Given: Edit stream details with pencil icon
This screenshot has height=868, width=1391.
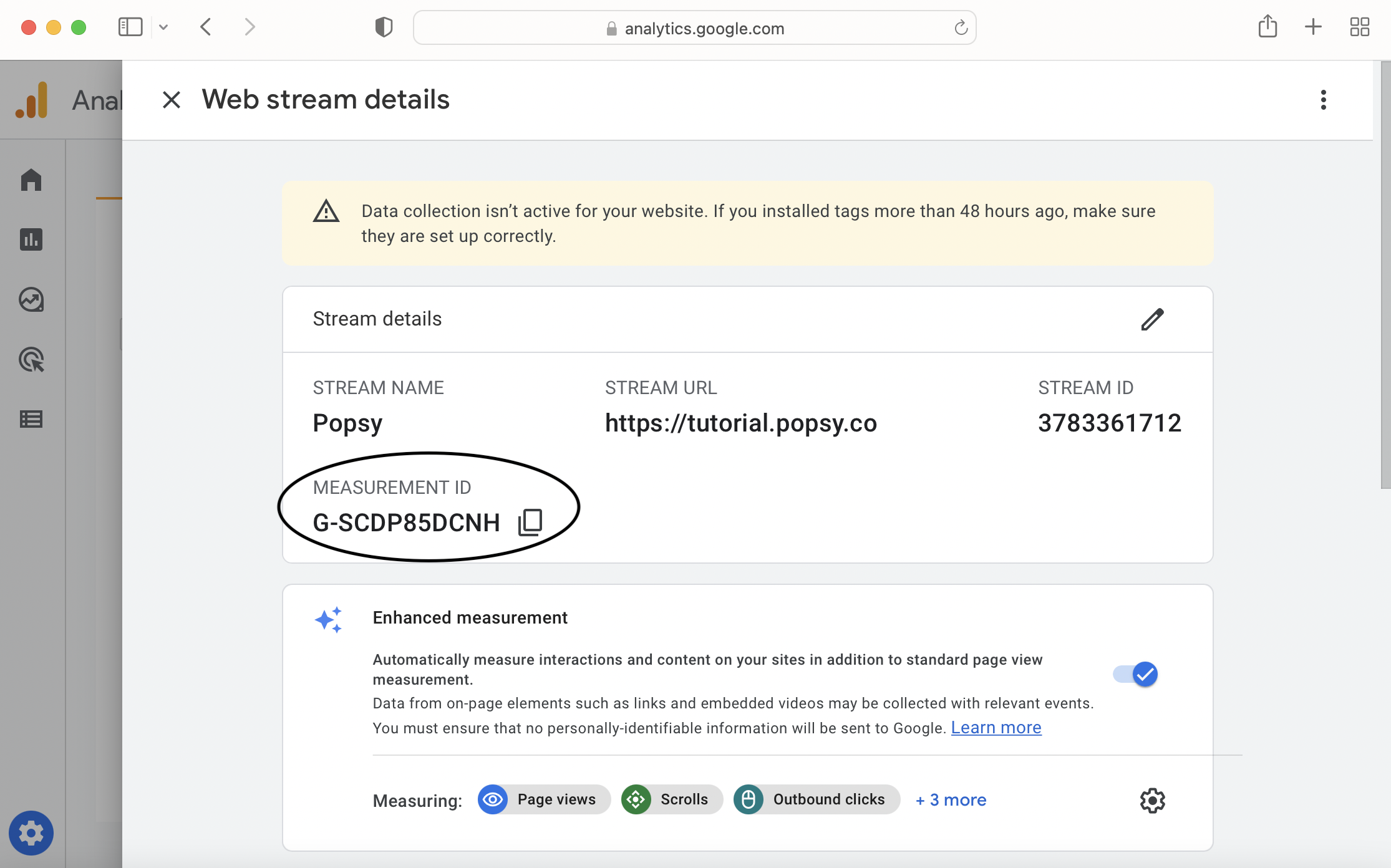Looking at the screenshot, I should pyautogui.click(x=1152, y=319).
